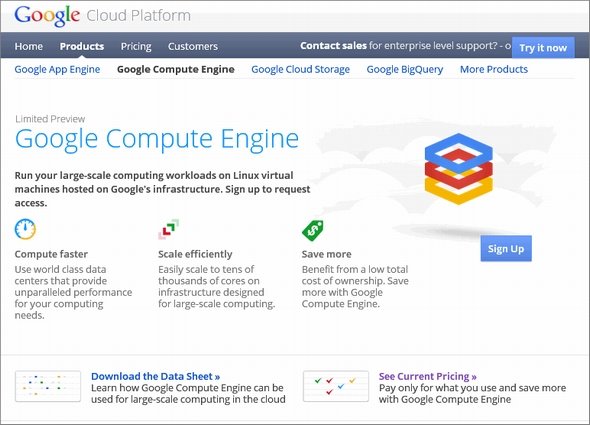590x425 pixels.
Task: Click the Compute faster heading
Action: [51, 254]
